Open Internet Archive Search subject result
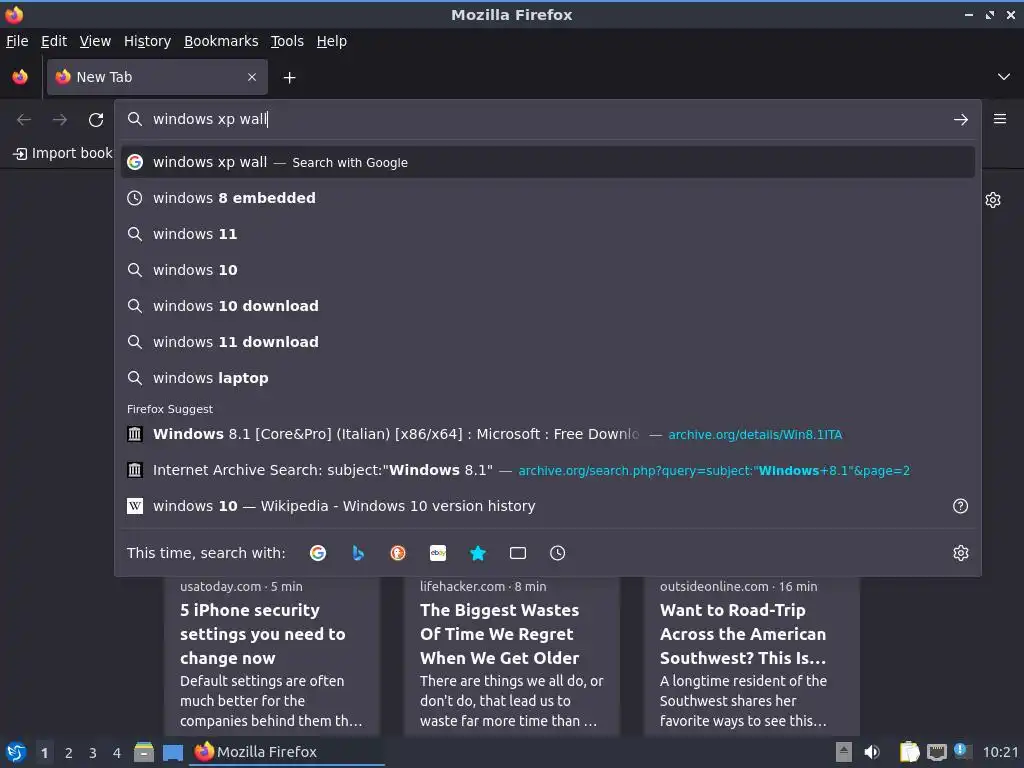 (548, 470)
